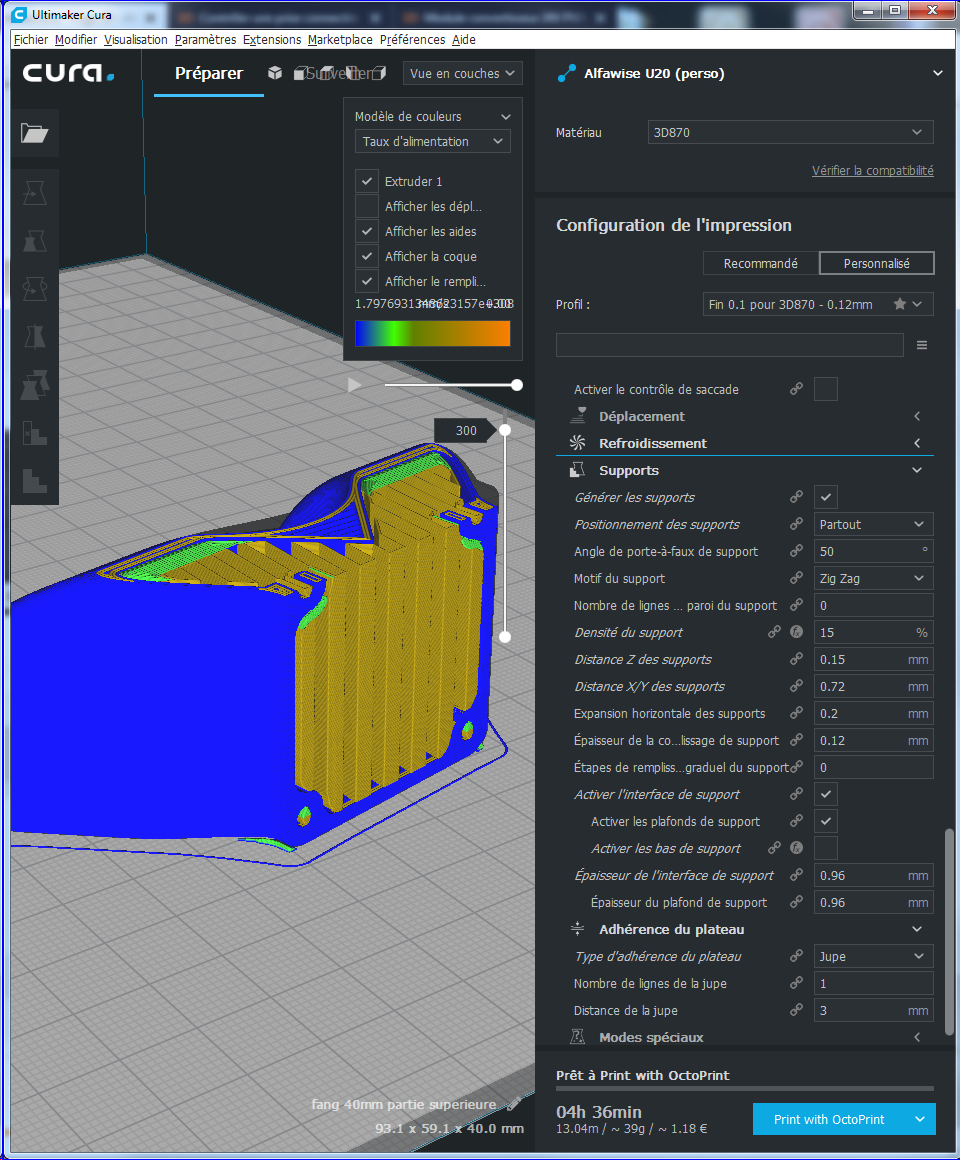Enable the Afficher les dépl... checkbox
This screenshot has width=960, height=1160.
(x=367, y=206)
